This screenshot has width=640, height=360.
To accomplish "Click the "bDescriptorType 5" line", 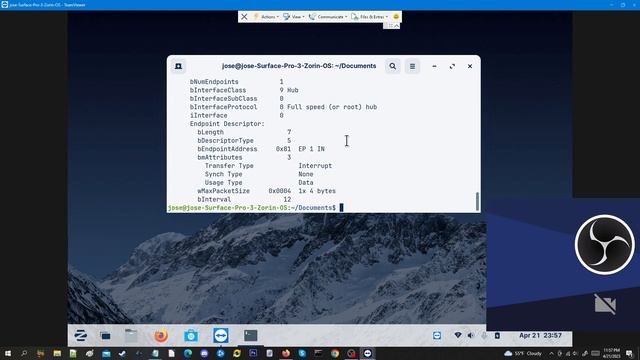I will tap(244, 140).
